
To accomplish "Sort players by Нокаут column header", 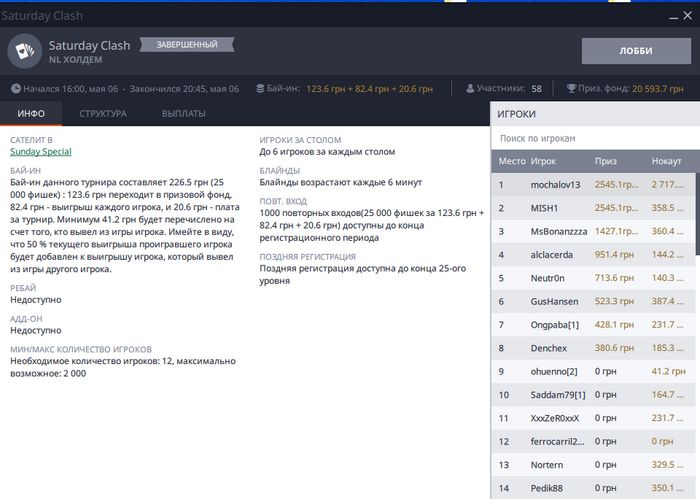I will point(667,161).
